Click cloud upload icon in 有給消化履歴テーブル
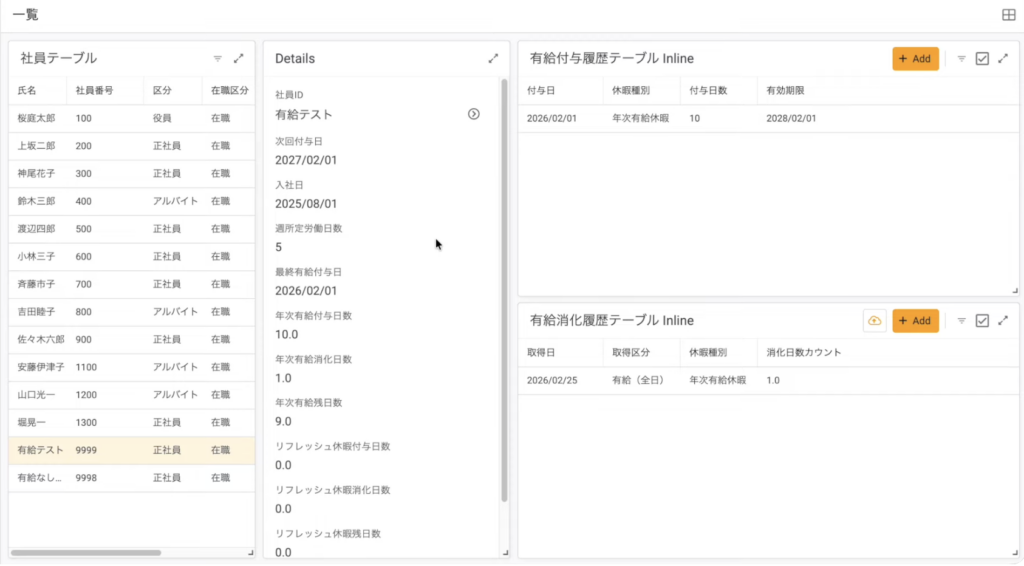The width and height of the screenshot is (1024, 566). pos(874,321)
